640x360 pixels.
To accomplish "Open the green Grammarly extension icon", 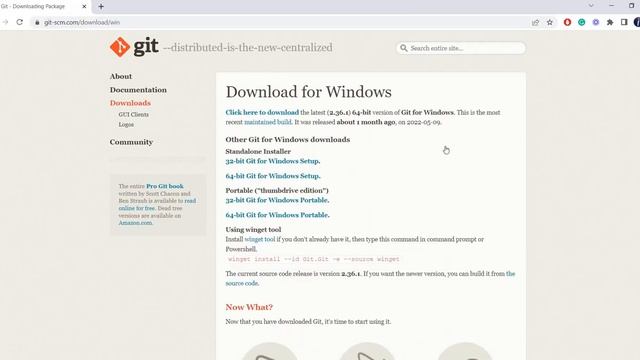I will pyautogui.click(x=582, y=22).
